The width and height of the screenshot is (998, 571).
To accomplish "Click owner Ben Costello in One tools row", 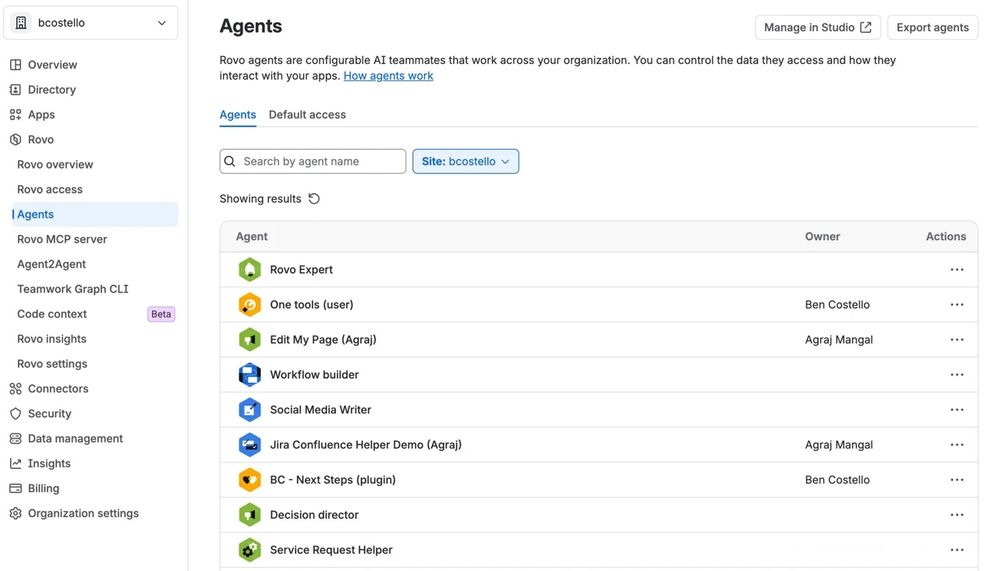I will (837, 304).
